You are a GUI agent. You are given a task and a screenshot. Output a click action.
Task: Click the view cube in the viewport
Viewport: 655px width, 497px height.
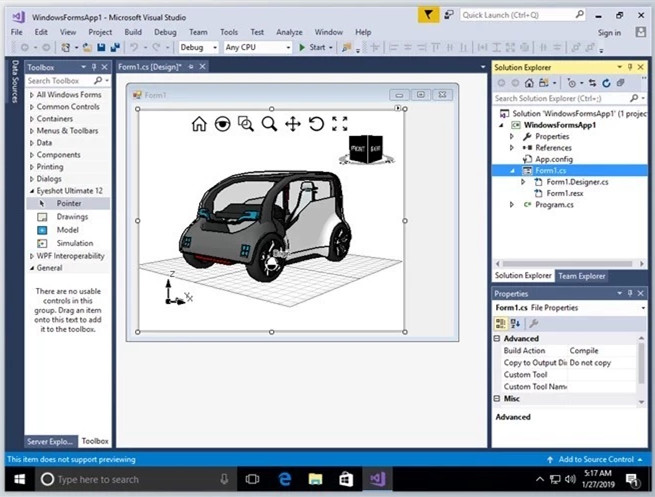point(366,150)
